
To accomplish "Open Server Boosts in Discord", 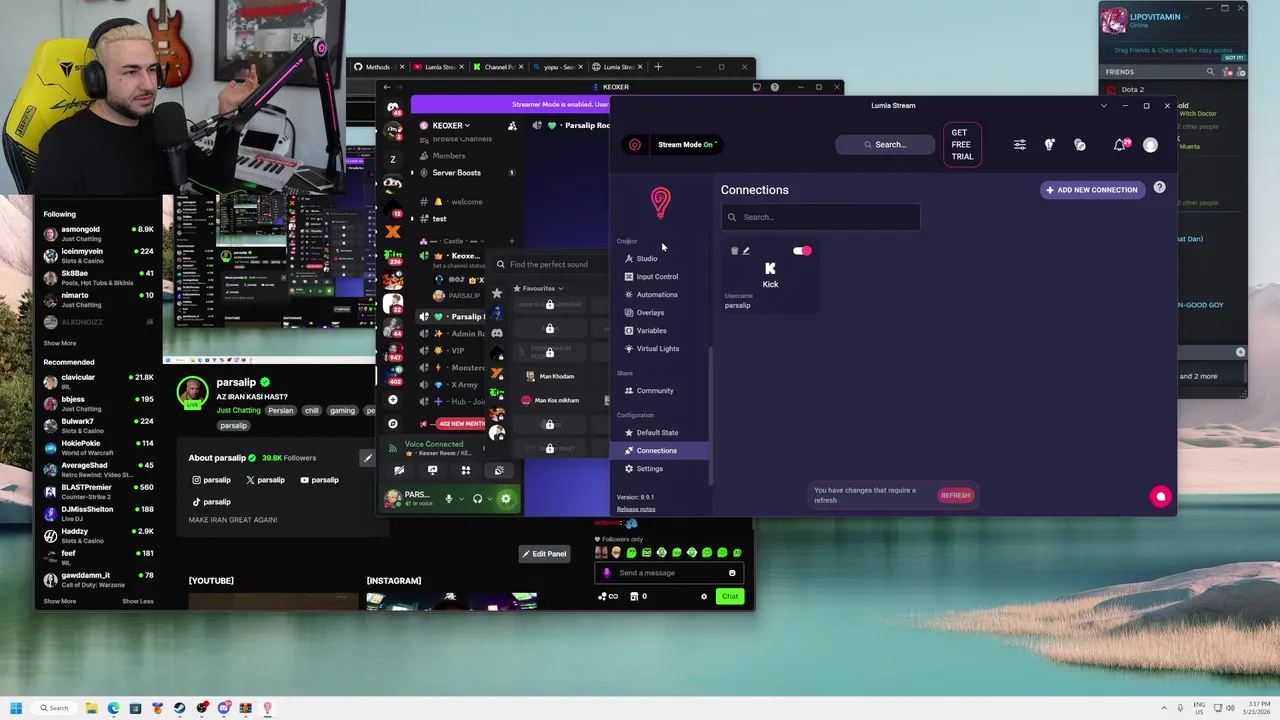I will tap(465, 173).
